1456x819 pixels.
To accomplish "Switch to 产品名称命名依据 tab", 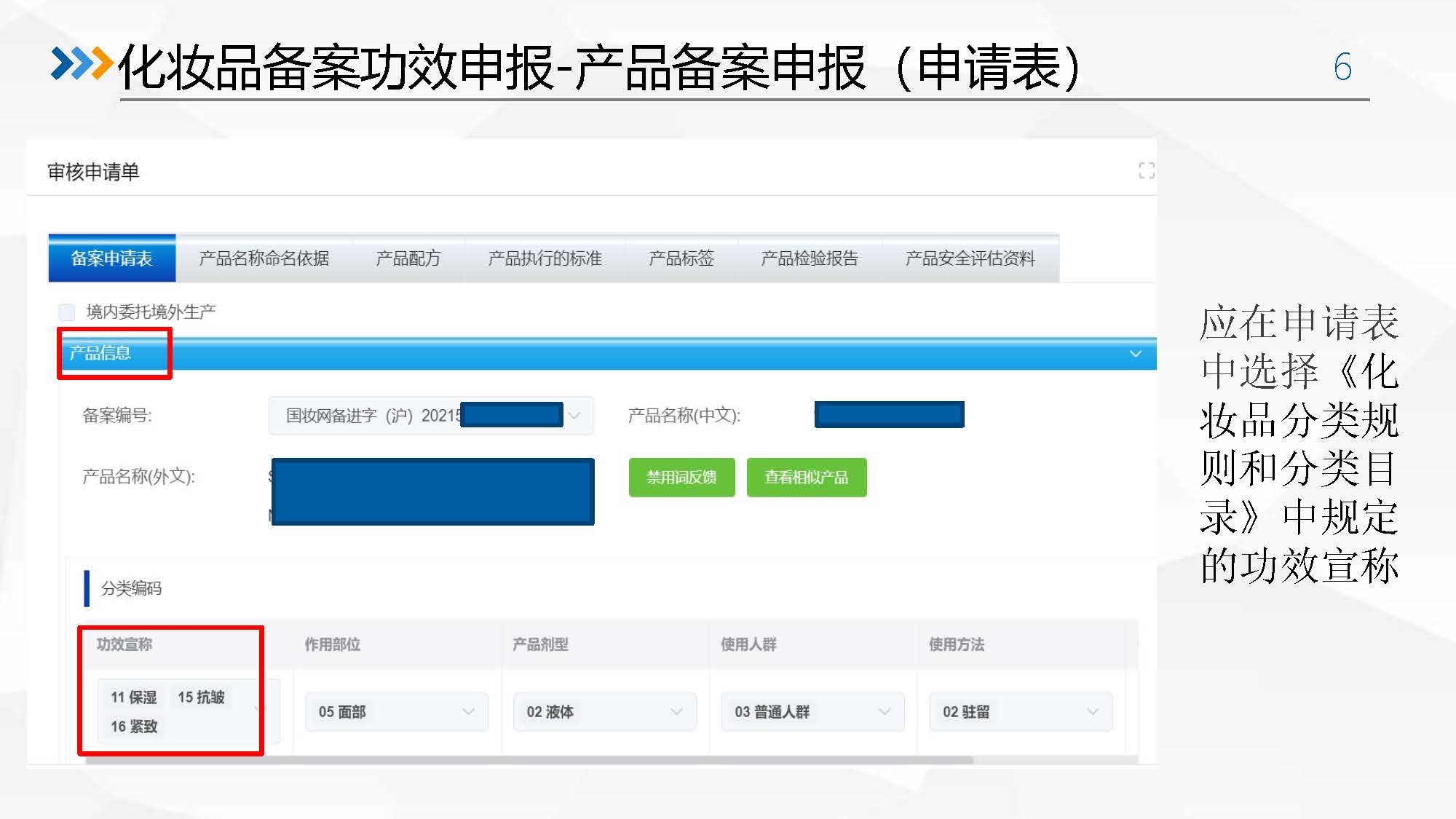I will pyautogui.click(x=264, y=258).
